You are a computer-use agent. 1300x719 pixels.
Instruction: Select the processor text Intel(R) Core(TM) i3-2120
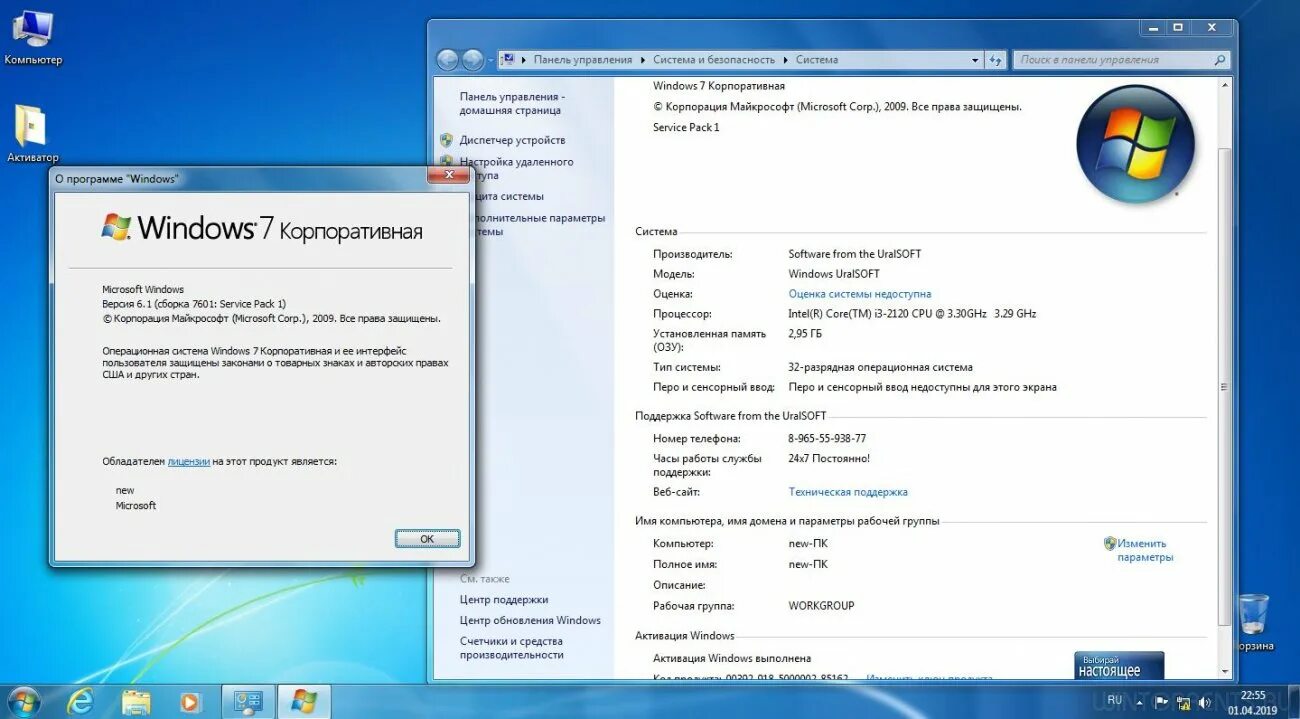coord(912,314)
